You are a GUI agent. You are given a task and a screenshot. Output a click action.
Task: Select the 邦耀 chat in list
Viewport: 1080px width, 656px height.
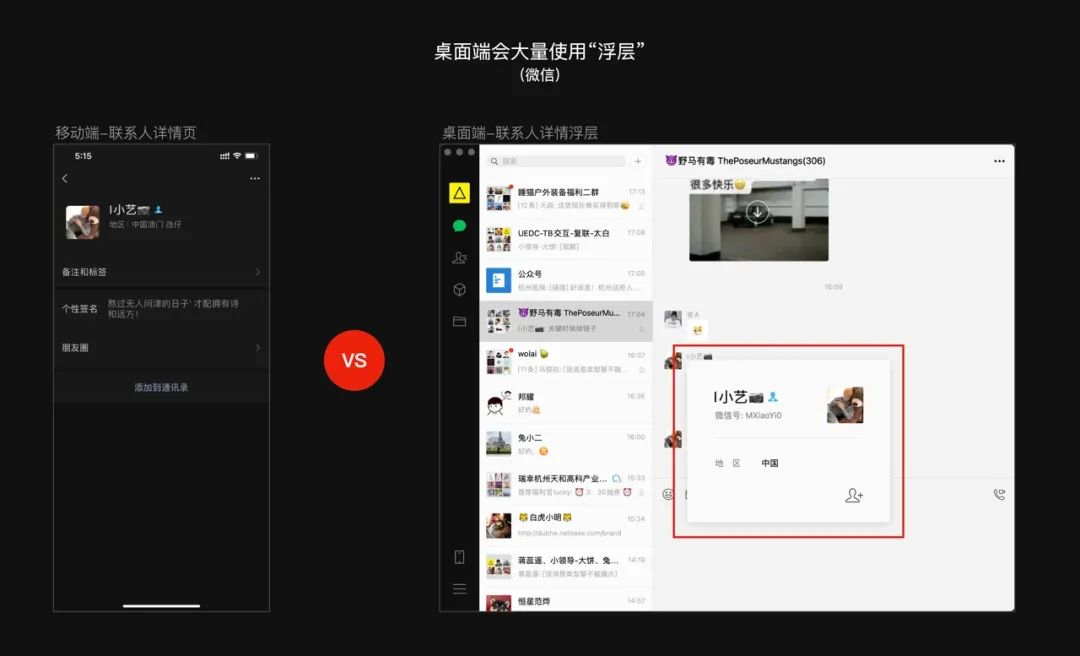click(565, 403)
